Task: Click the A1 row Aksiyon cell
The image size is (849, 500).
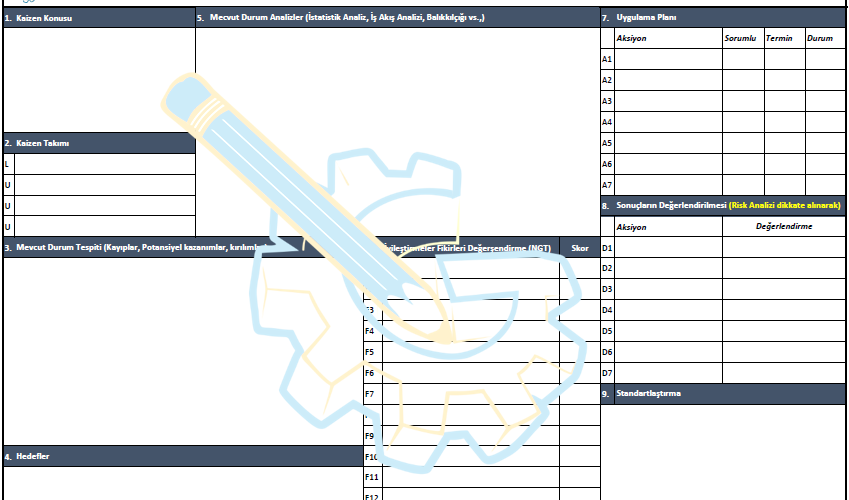Action: tap(667, 59)
